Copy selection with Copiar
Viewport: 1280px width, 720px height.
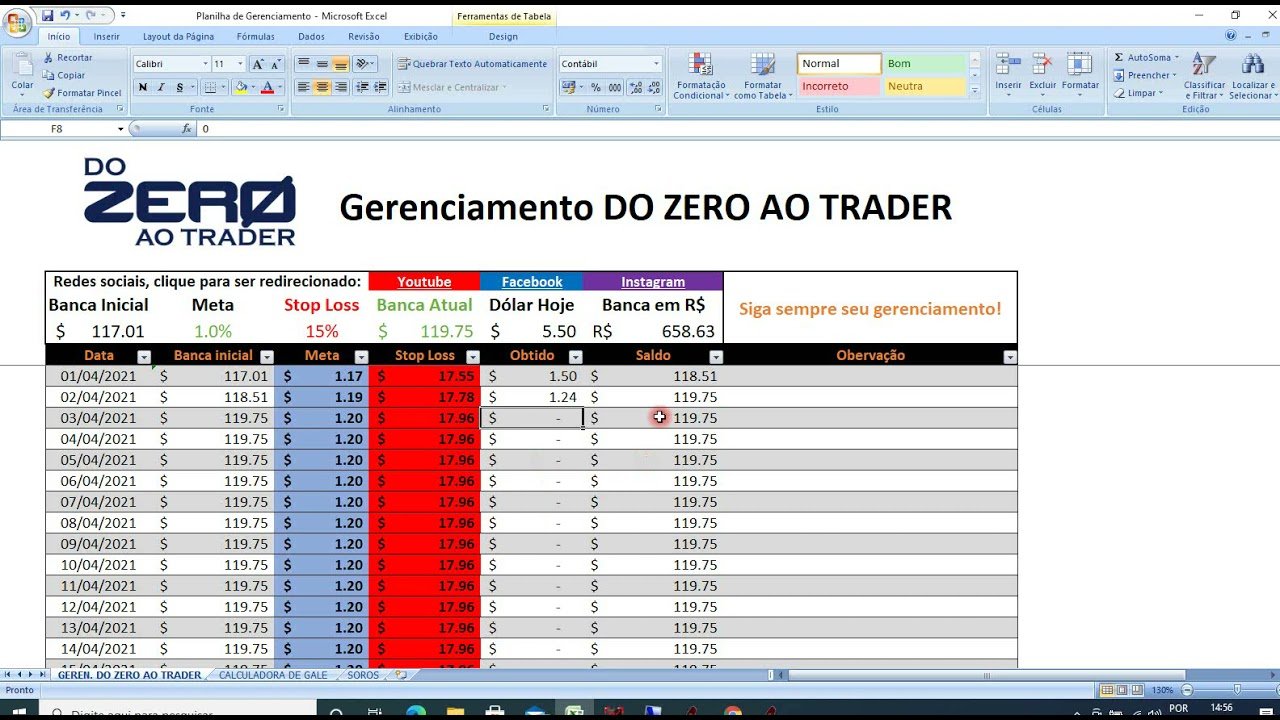64,75
